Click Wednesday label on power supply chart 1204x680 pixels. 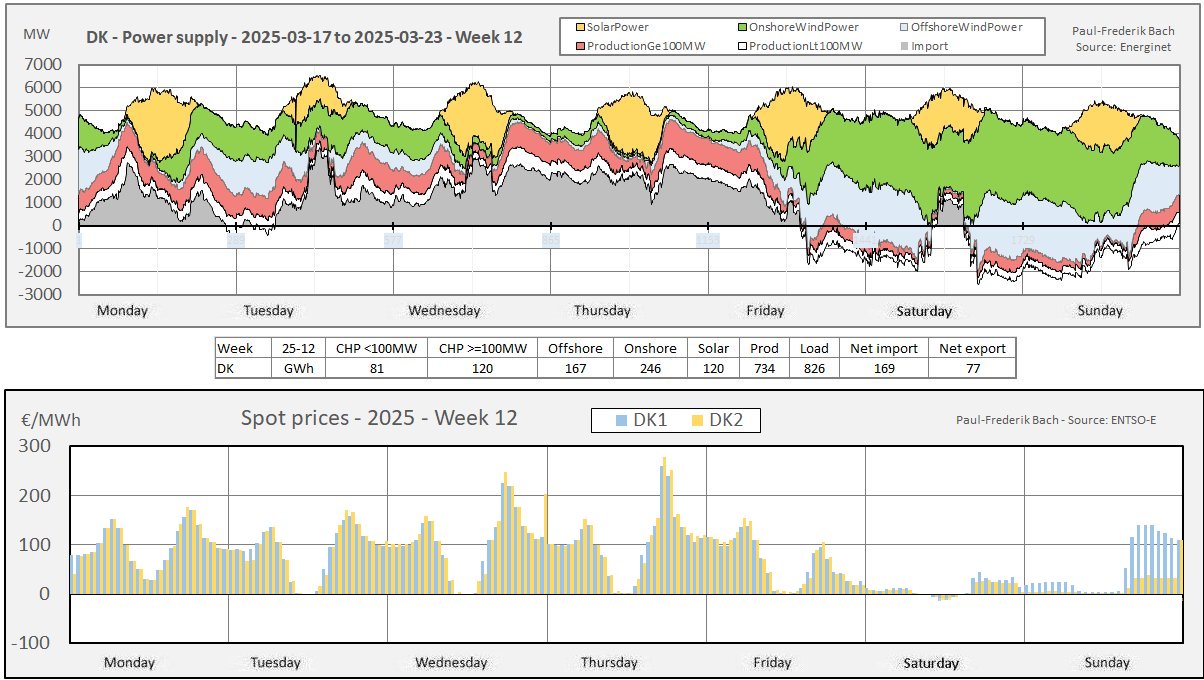click(444, 311)
